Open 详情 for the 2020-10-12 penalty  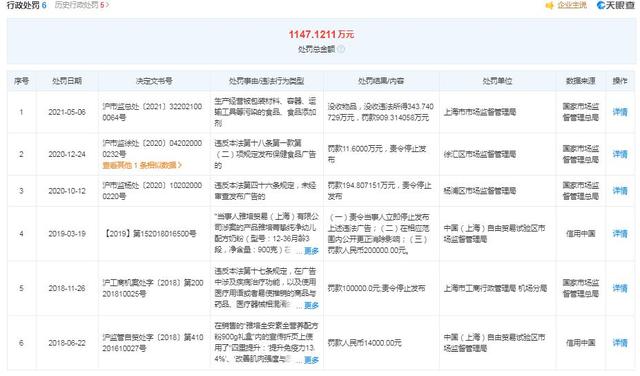pos(620,191)
